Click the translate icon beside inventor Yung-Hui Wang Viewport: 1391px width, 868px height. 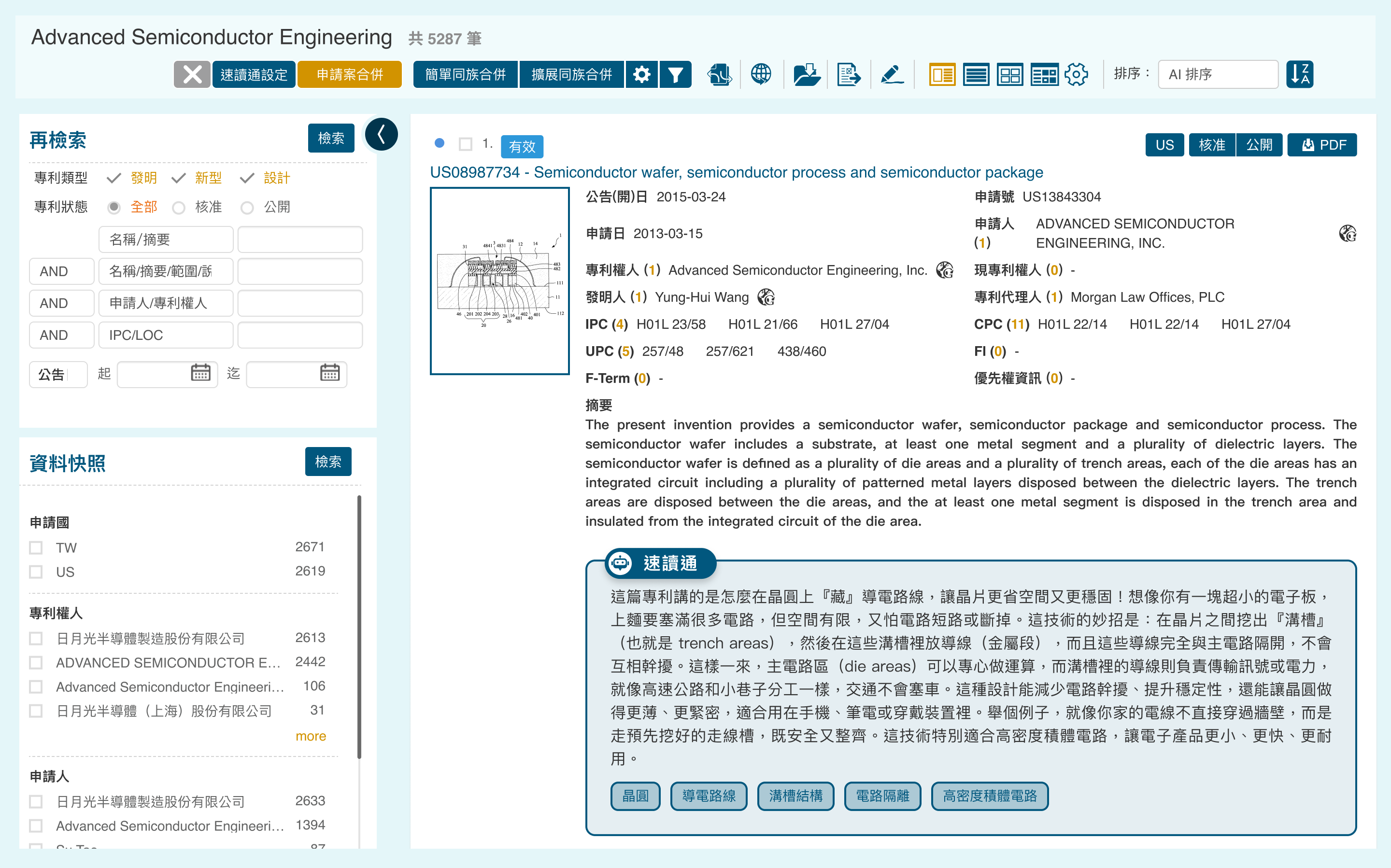coord(766,297)
